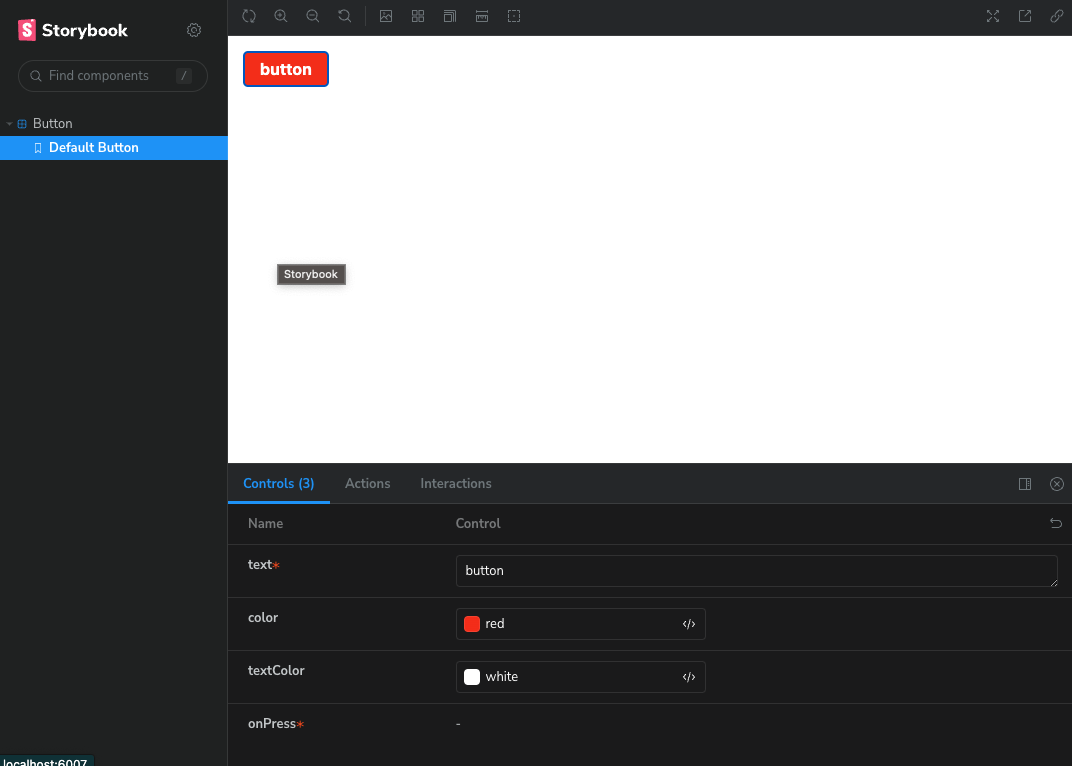
Task: Click the Storybook logo
Action: 72,30
